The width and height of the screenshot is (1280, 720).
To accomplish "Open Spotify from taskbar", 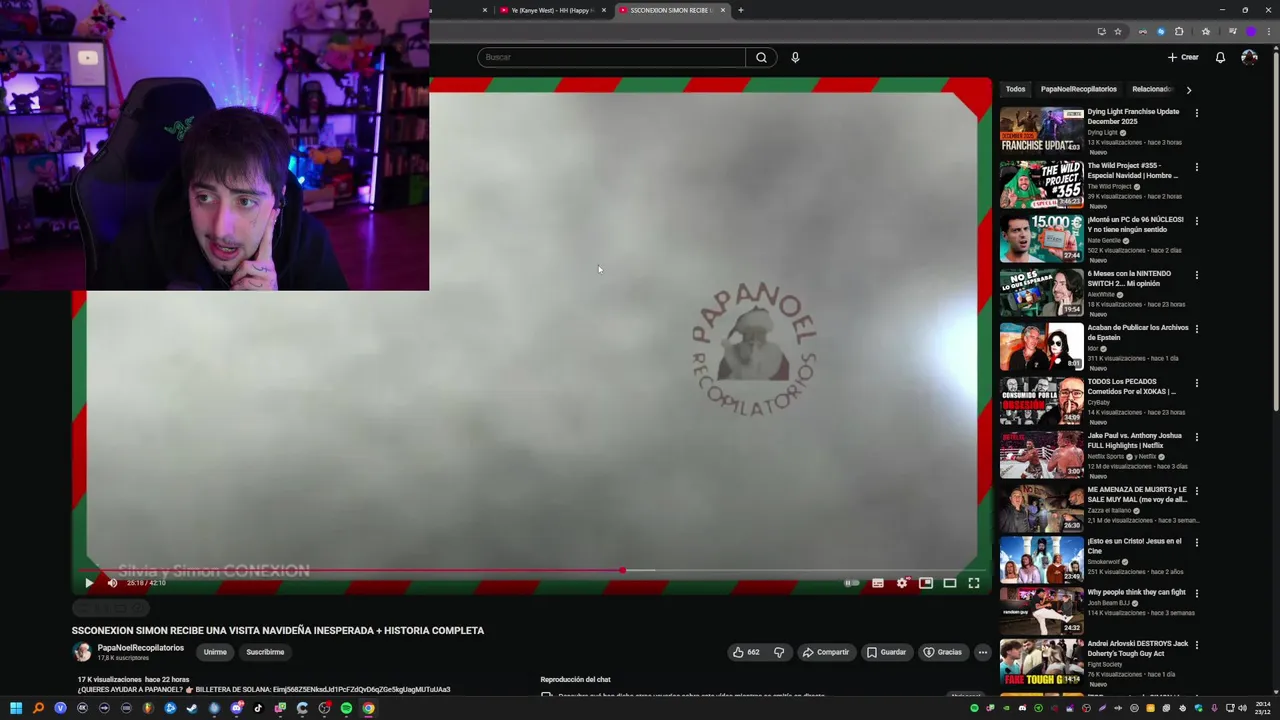I will (346, 708).
